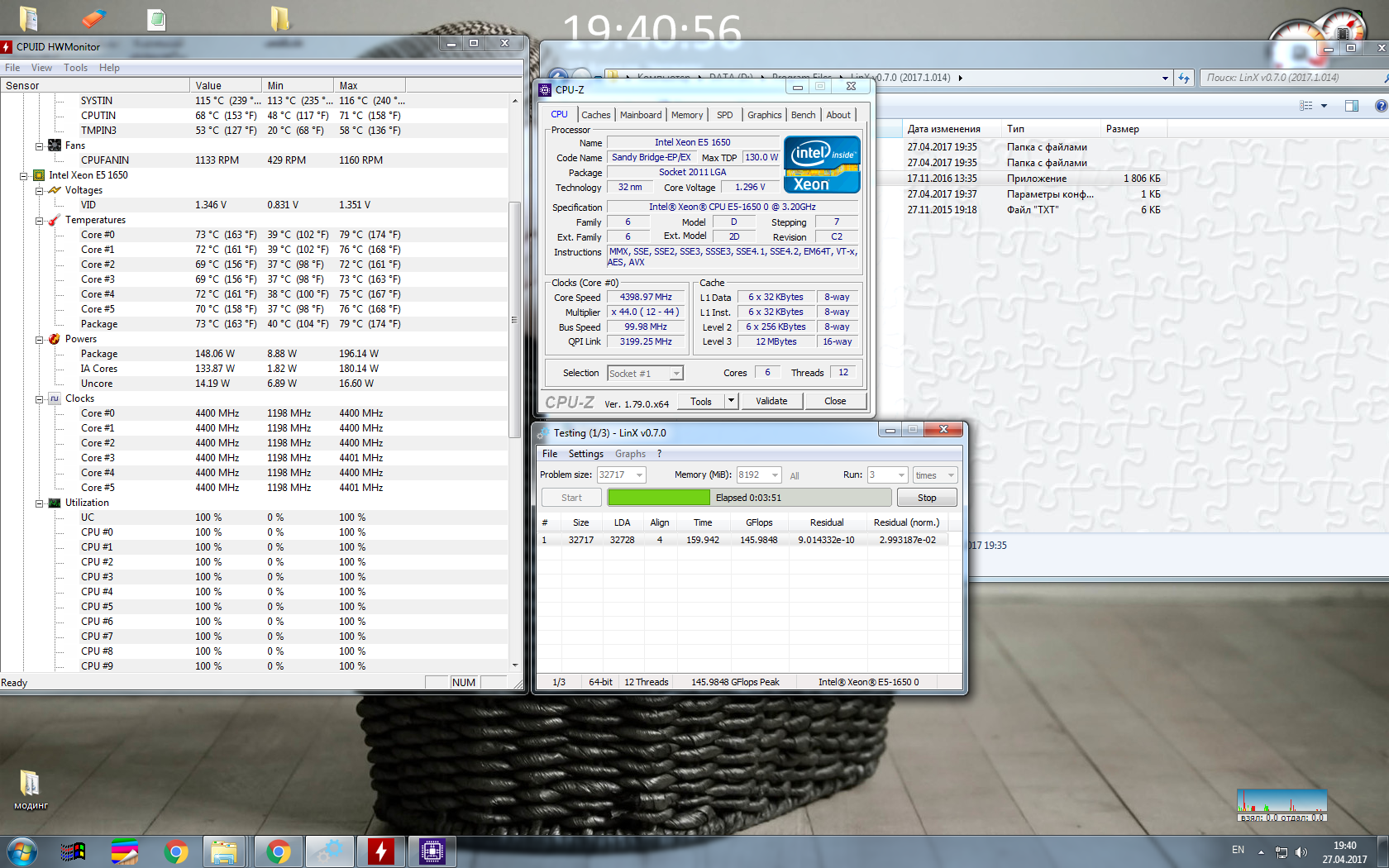Switch to the Mainboard tab in CPU-Z

pyautogui.click(x=641, y=115)
